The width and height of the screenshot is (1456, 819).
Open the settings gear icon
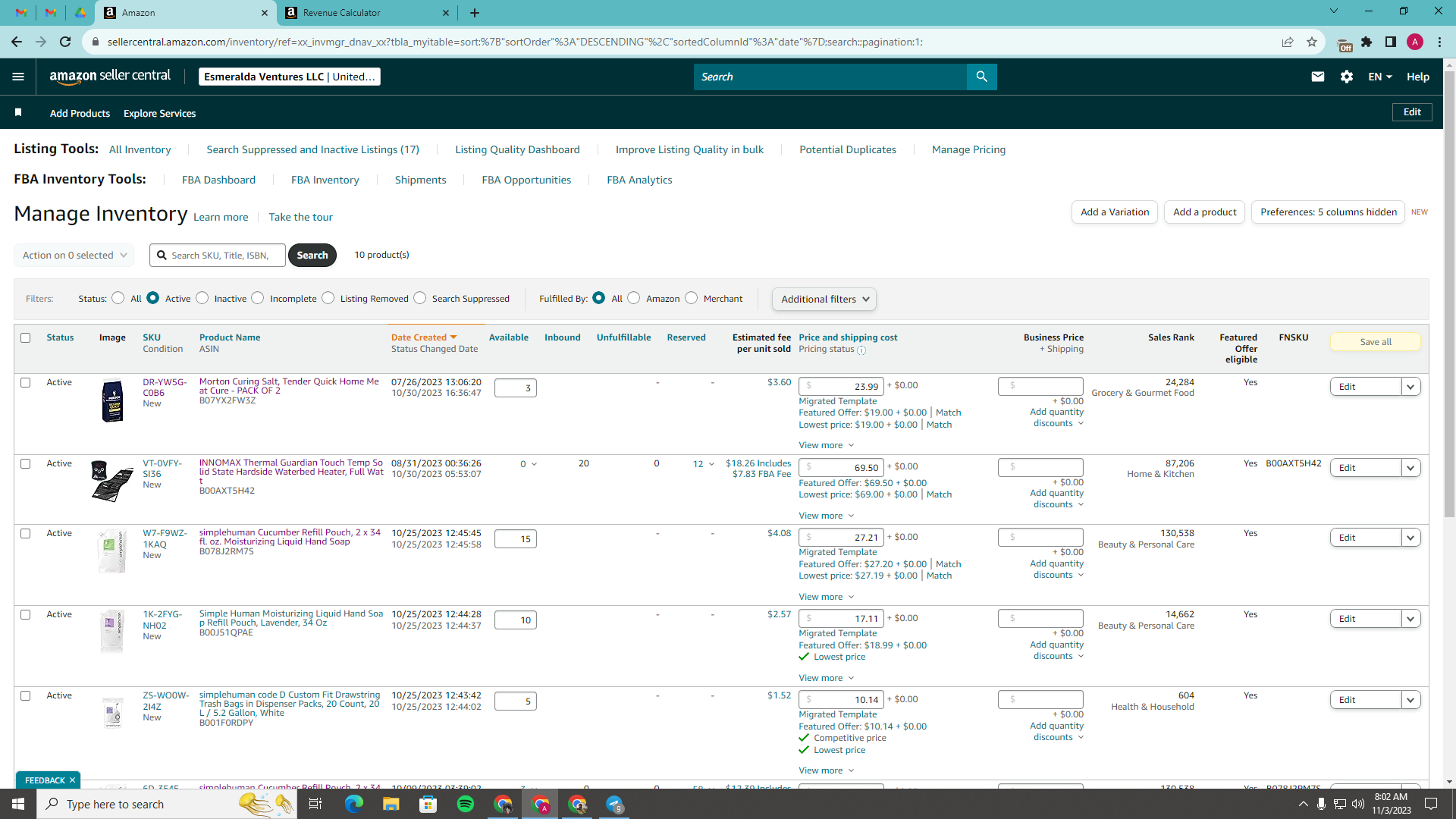(1347, 77)
